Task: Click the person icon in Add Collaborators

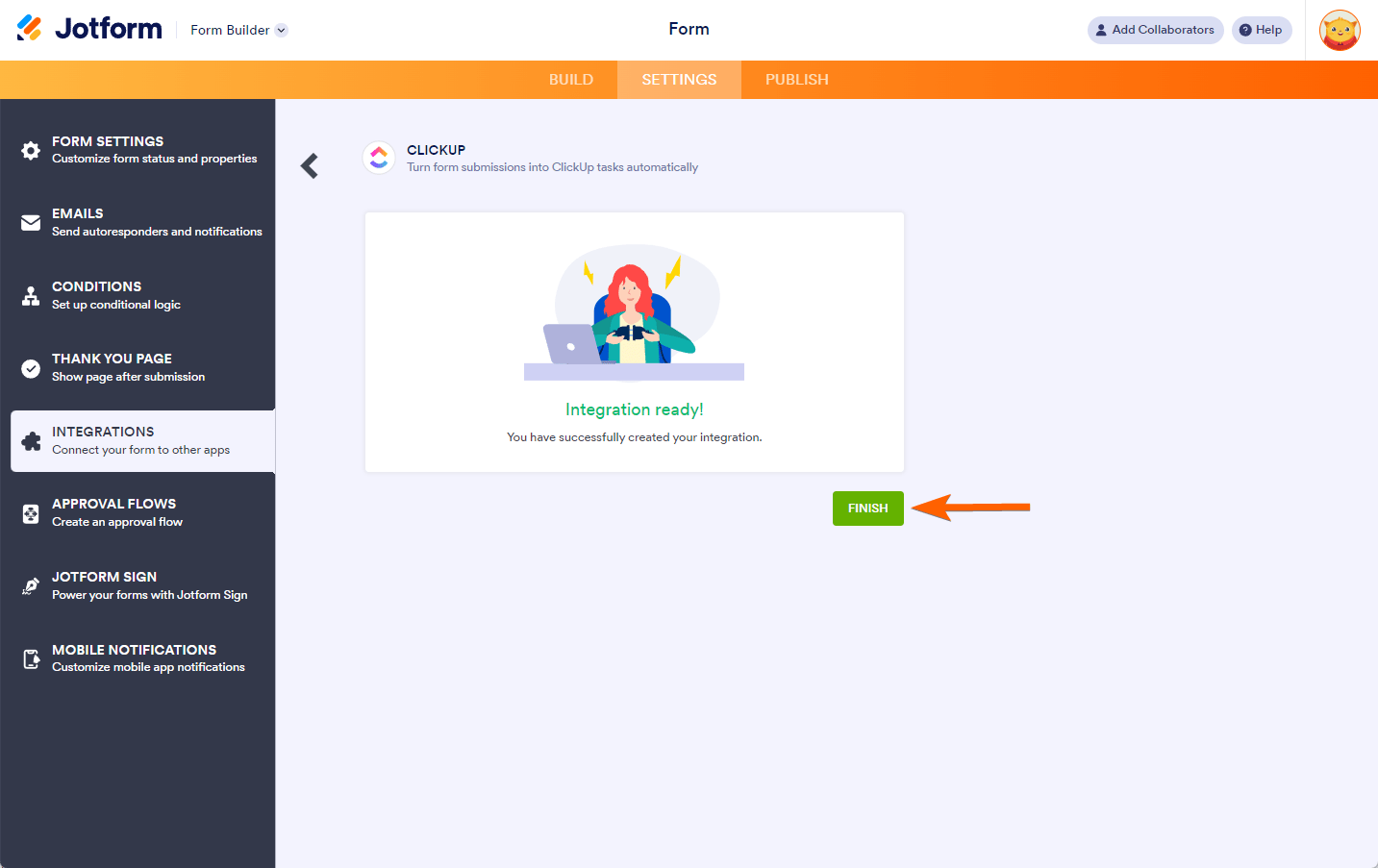Action: (1101, 30)
